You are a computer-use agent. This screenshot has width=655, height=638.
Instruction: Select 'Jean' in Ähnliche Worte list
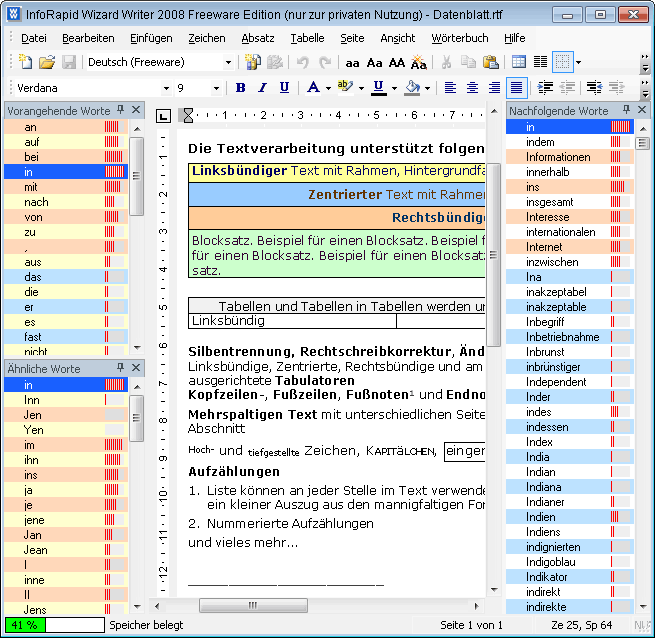pos(66,550)
